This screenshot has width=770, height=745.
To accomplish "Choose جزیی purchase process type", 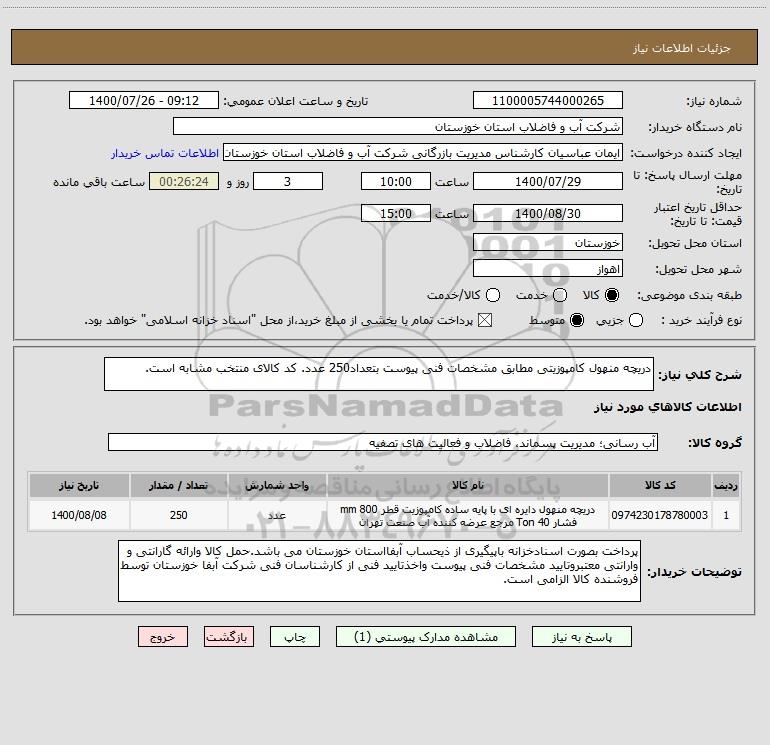I will (636, 321).
